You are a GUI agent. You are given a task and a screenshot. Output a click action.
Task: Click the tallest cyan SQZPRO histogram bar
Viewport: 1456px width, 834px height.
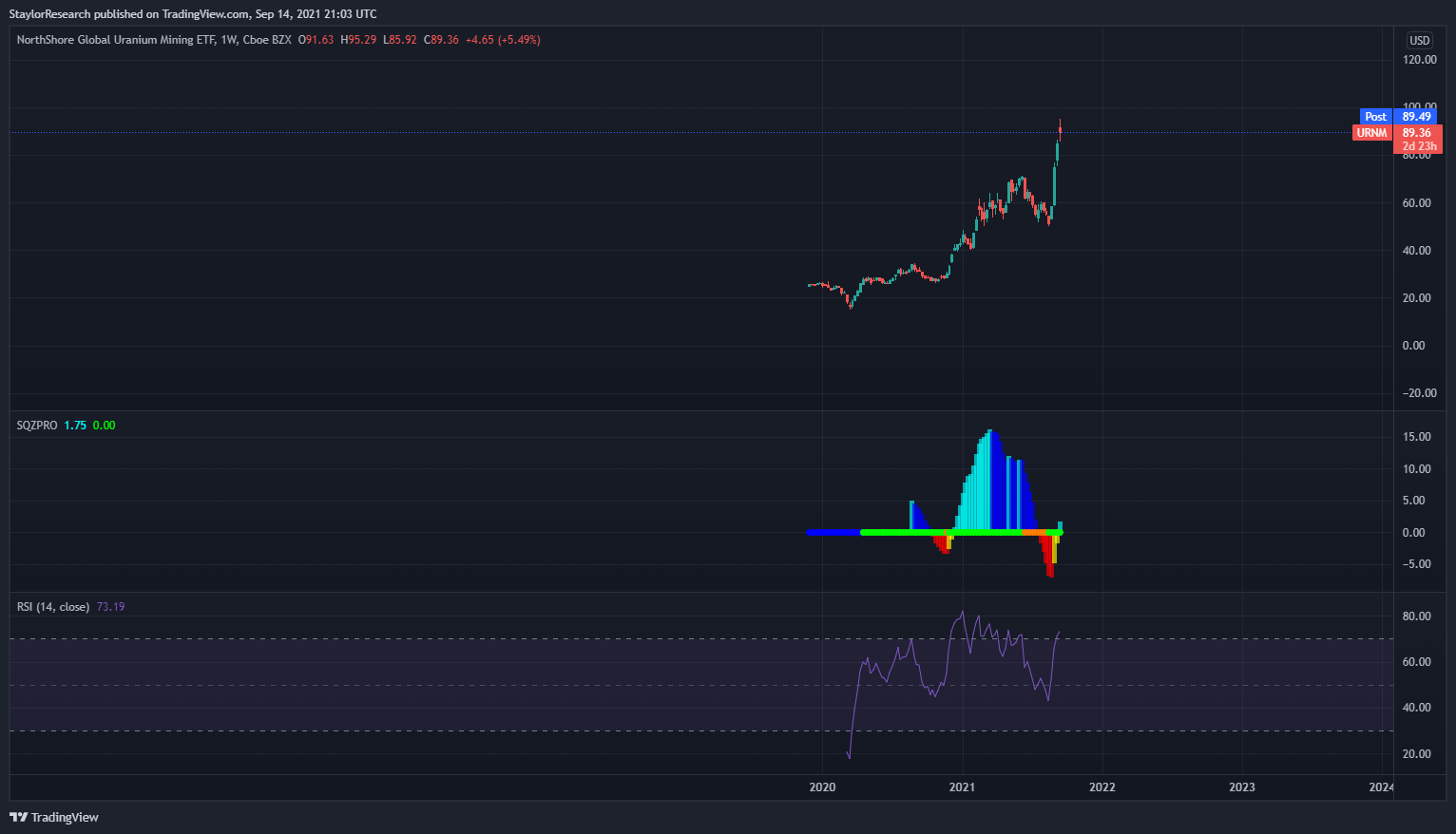point(989,480)
